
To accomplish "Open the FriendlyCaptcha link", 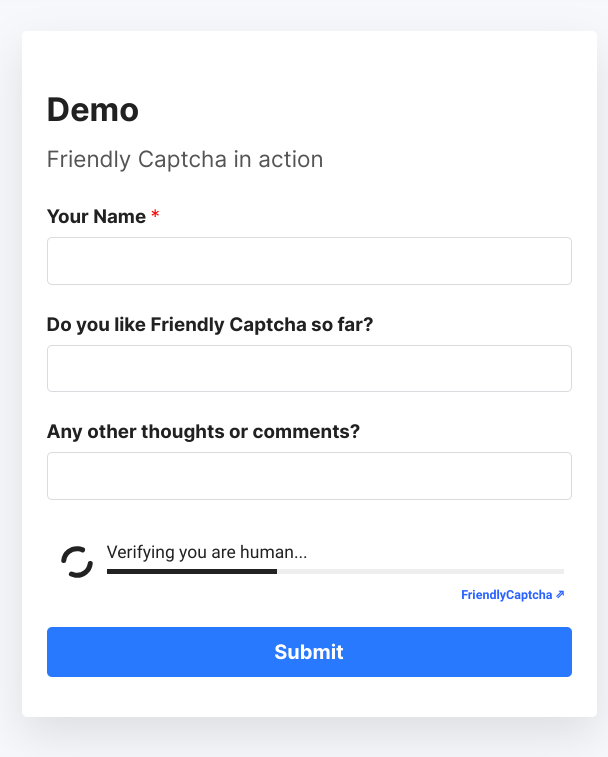I will (506, 595).
